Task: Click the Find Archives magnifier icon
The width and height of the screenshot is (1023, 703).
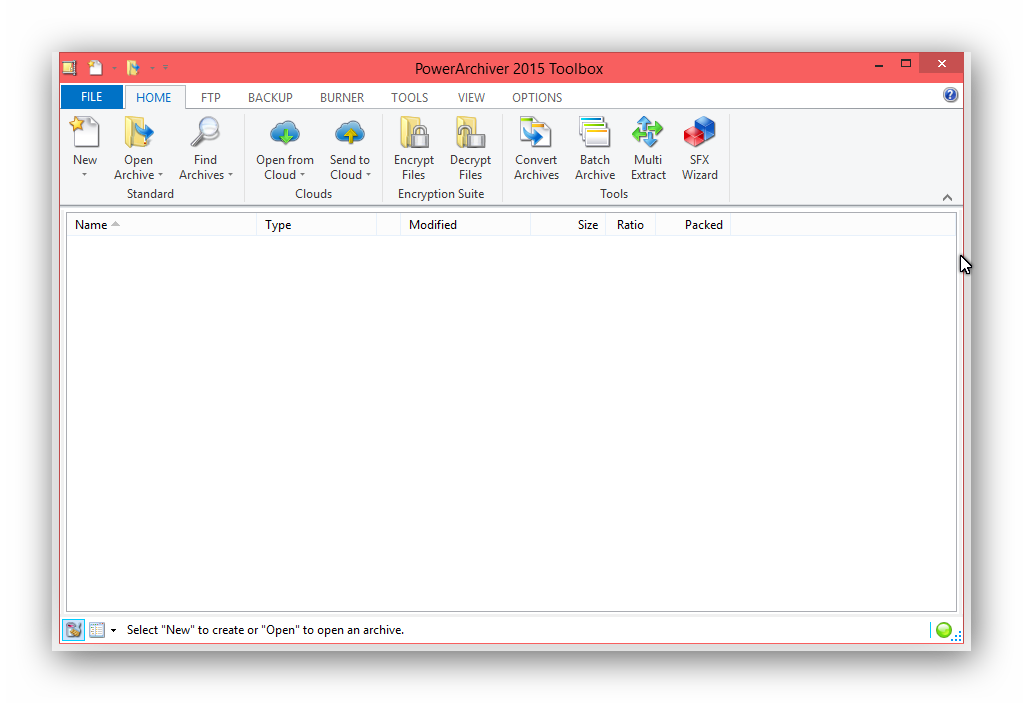Action: point(205,132)
